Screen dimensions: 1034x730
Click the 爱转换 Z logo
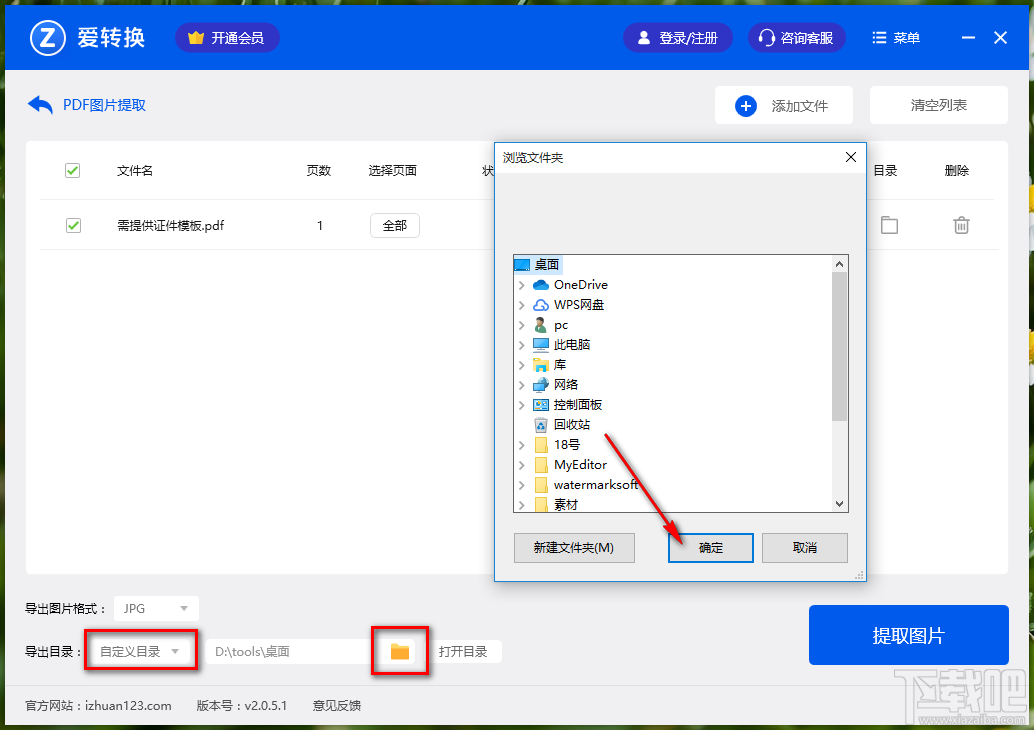coord(48,37)
